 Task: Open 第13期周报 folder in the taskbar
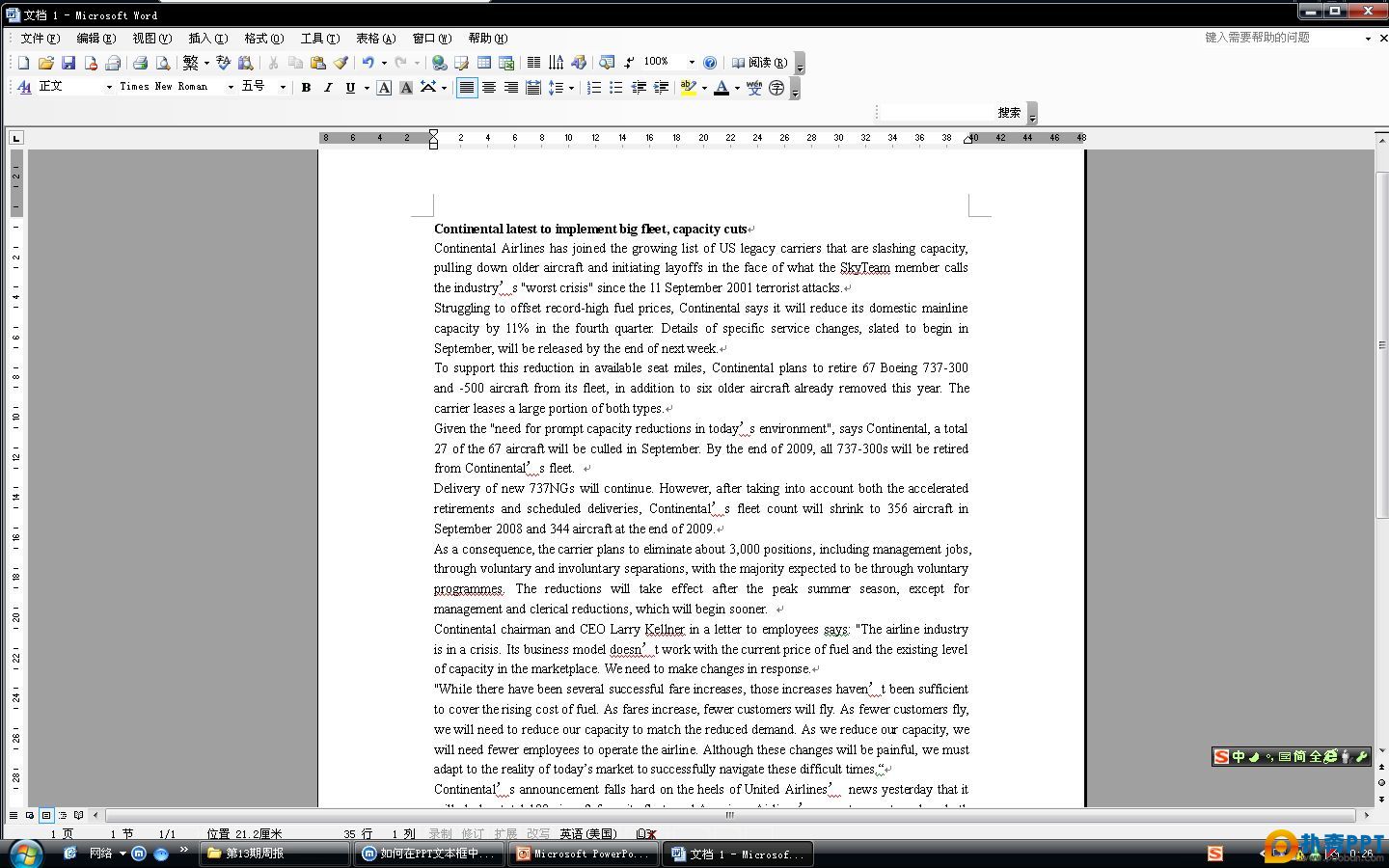point(275,854)
